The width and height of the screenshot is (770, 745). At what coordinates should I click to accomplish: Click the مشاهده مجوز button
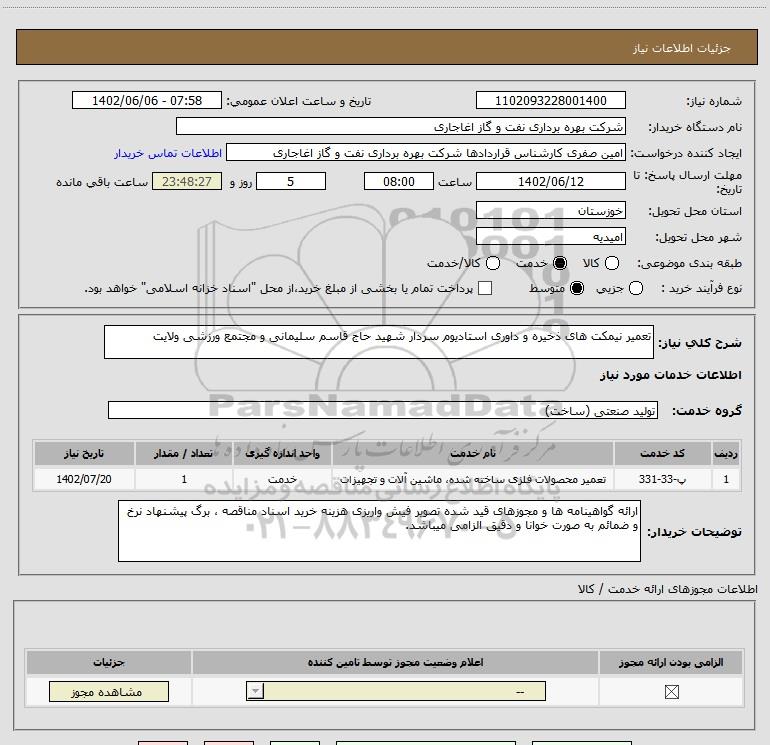pos(109,691)
